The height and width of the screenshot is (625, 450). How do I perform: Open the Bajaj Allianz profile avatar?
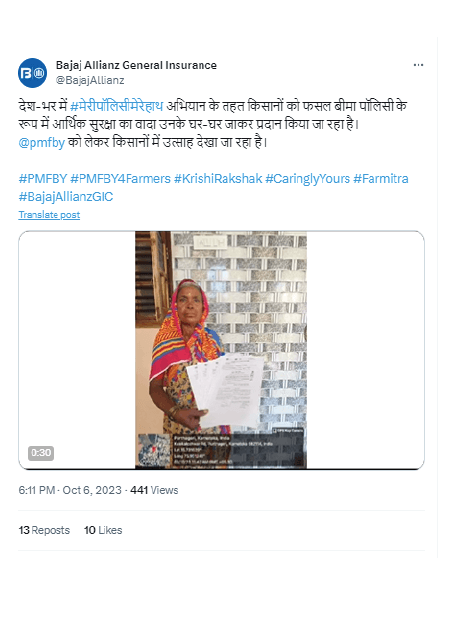pyautogui.click(x=32, y=73)
